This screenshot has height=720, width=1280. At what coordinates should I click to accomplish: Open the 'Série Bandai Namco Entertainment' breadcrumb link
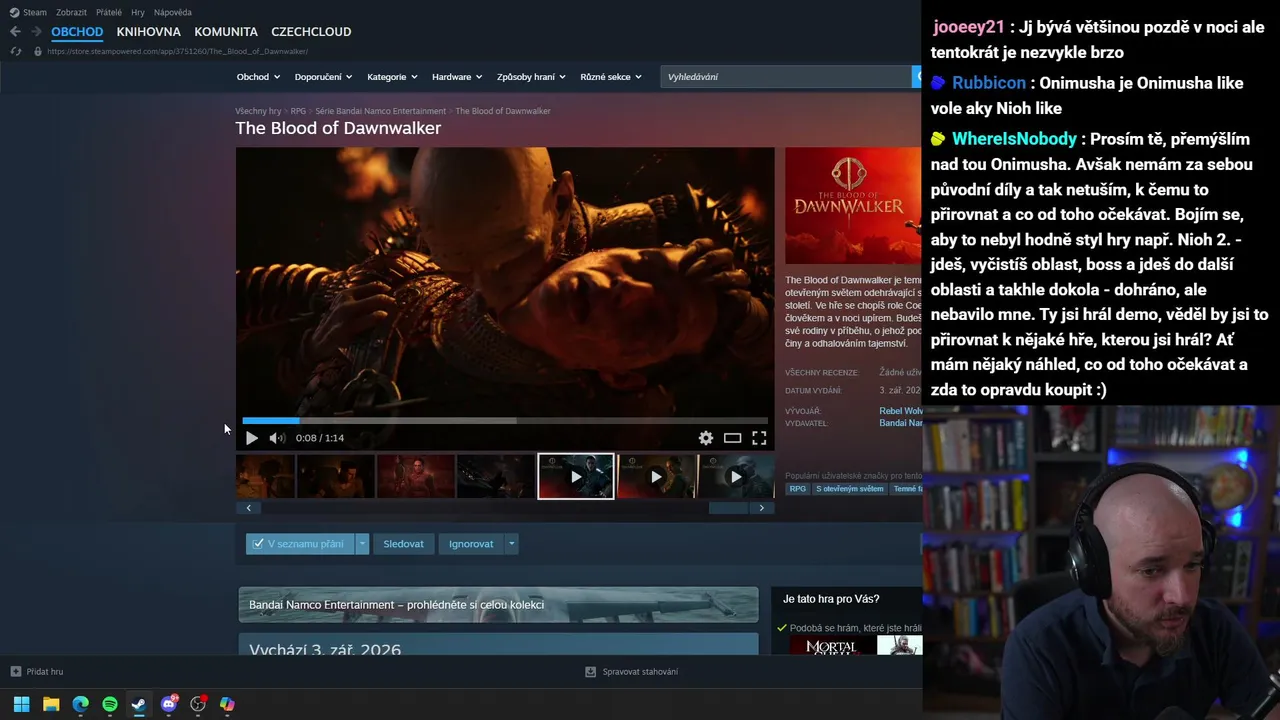coord(381,111)
